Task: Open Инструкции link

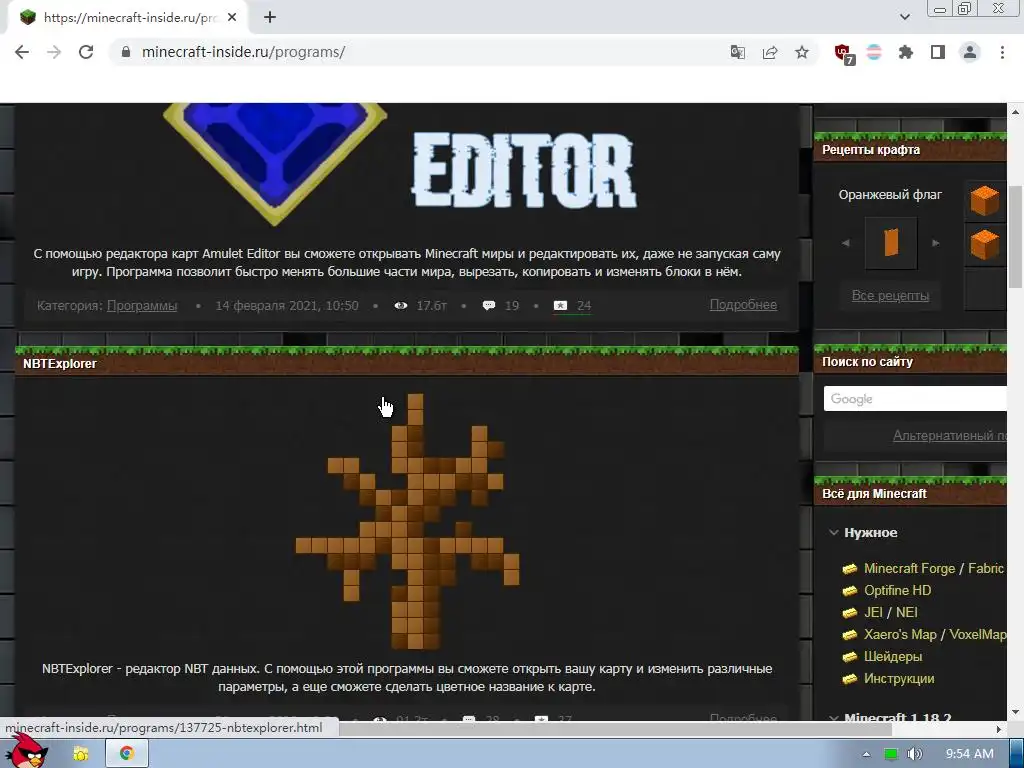Action: (x=899, y=679)
